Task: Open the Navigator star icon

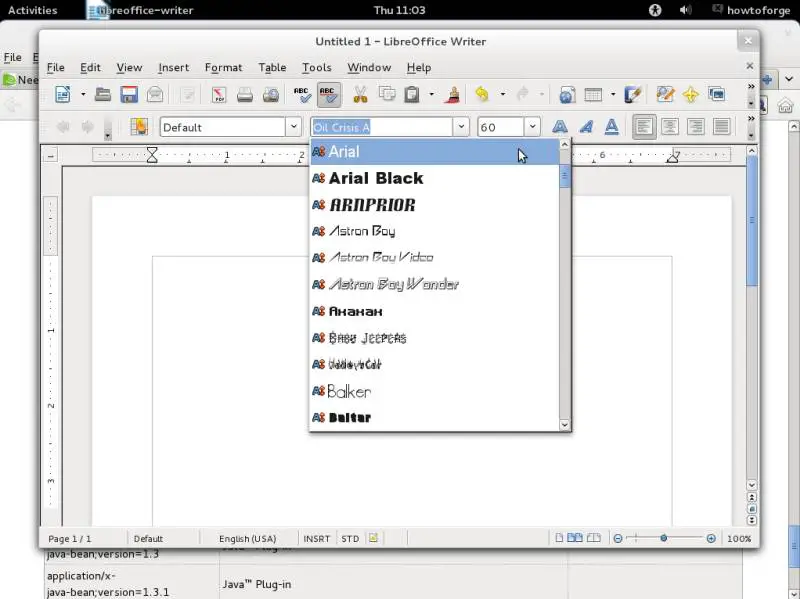Action: (x=690, y=94)
